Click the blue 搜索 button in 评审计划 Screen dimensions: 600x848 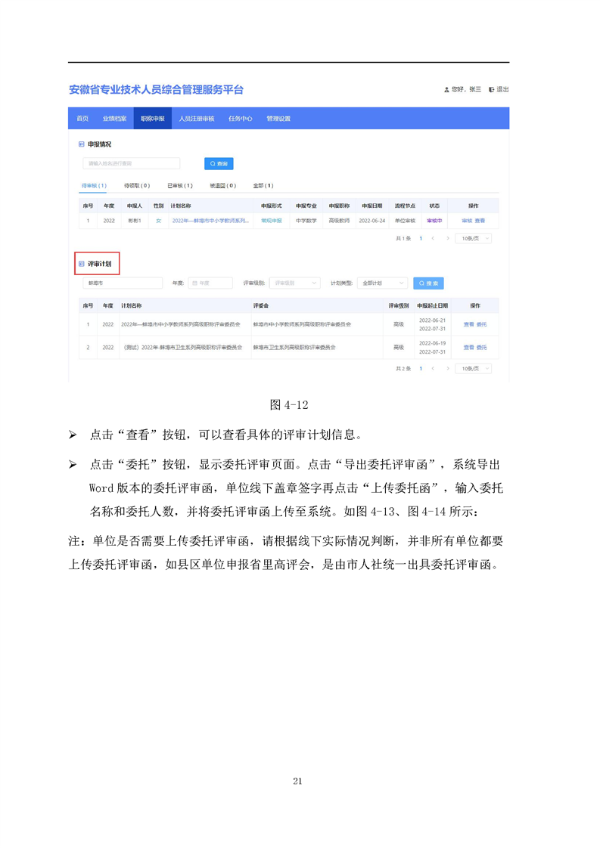coord(428,283)
